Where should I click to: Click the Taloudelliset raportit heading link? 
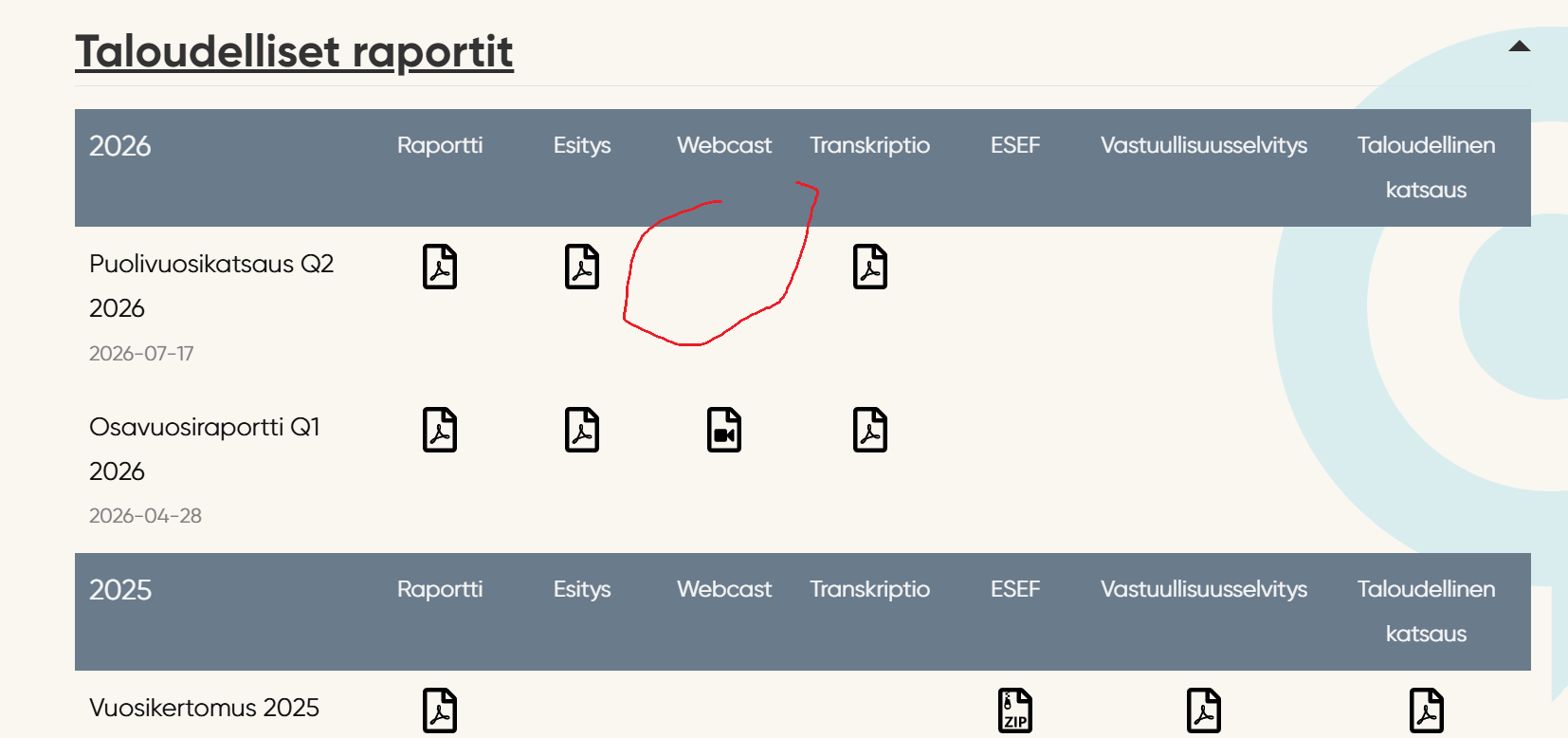coord(294,51)
